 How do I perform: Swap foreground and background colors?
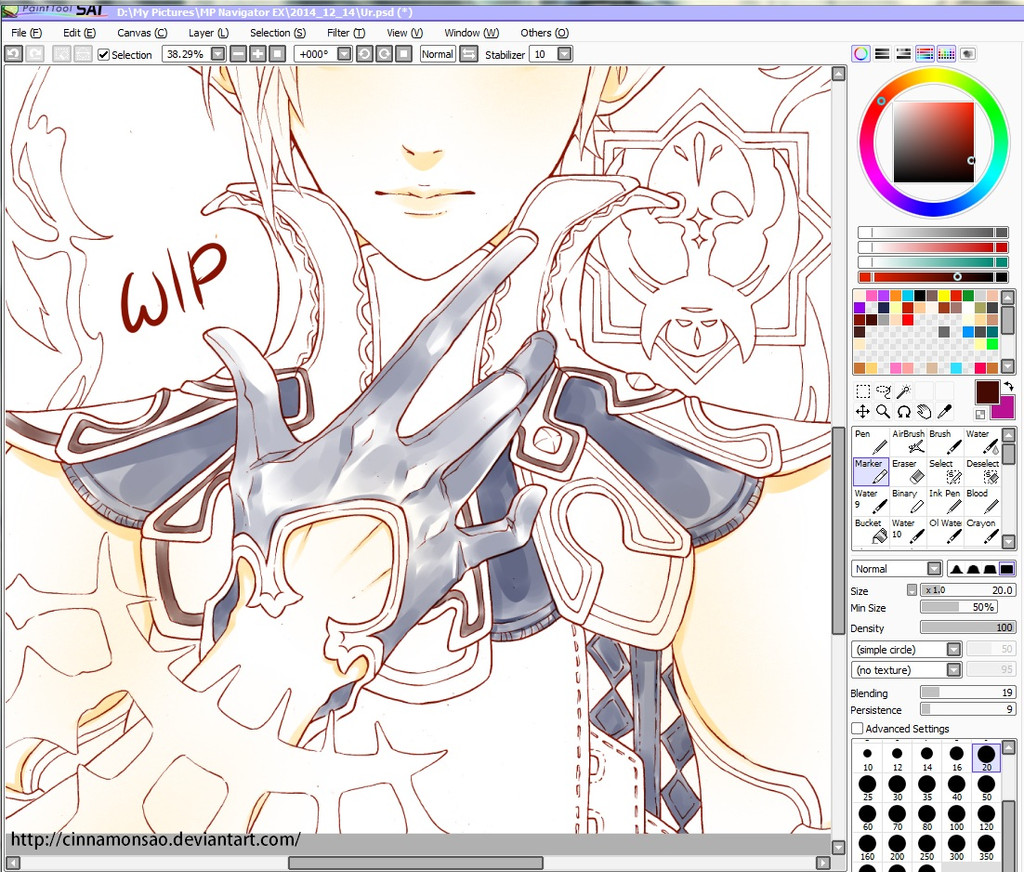[x=1008, y=385]
